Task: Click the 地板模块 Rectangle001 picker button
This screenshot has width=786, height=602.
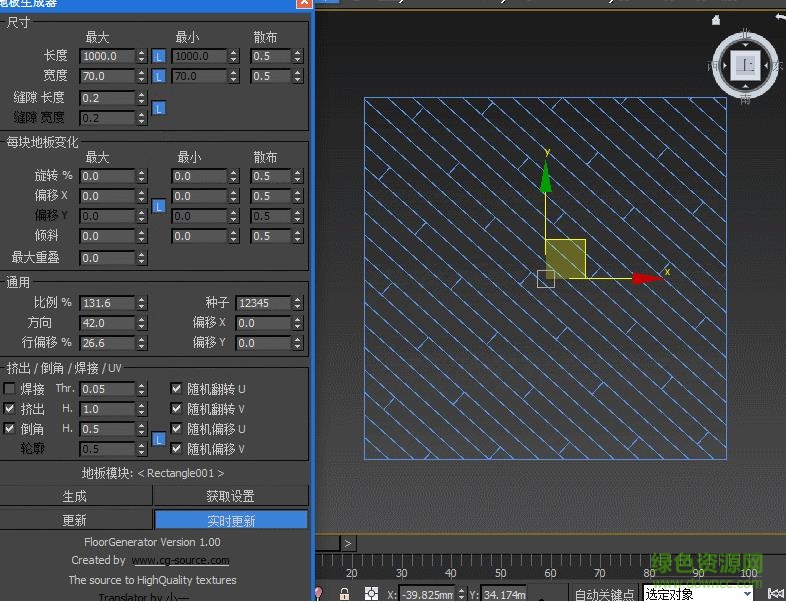Action: 153,473
